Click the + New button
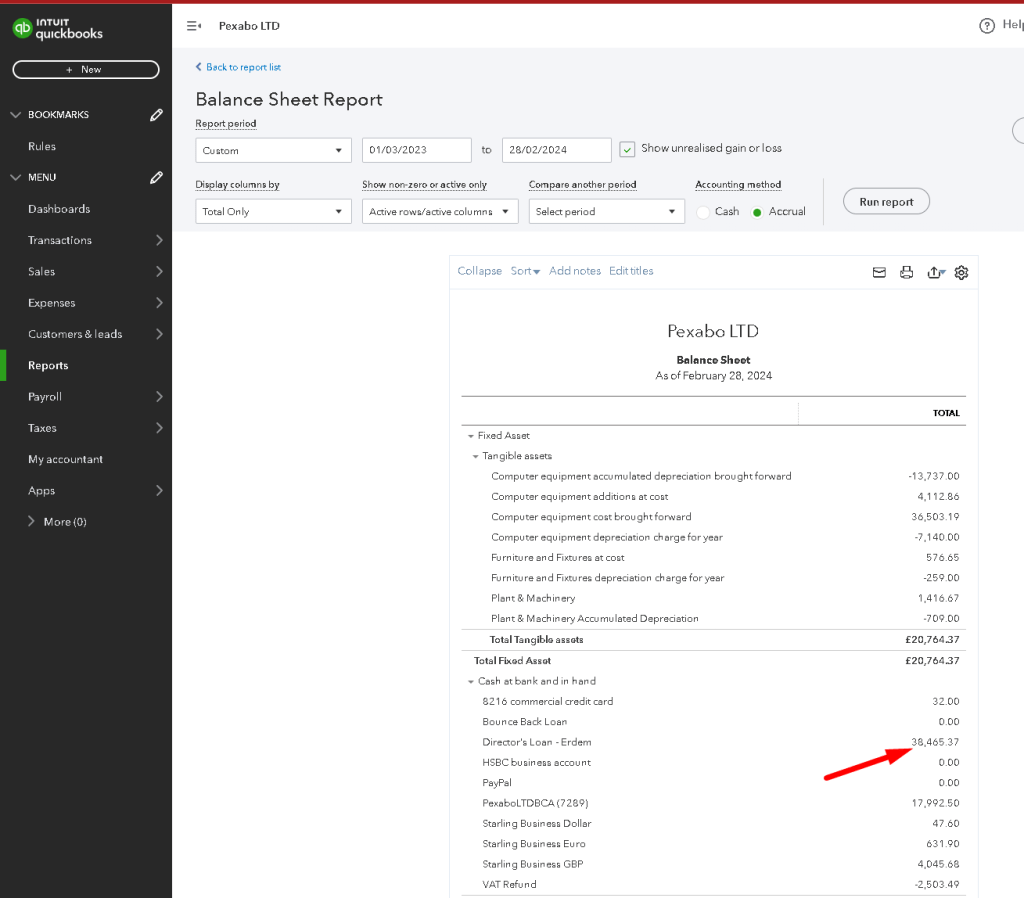 [x=86, y=70]
